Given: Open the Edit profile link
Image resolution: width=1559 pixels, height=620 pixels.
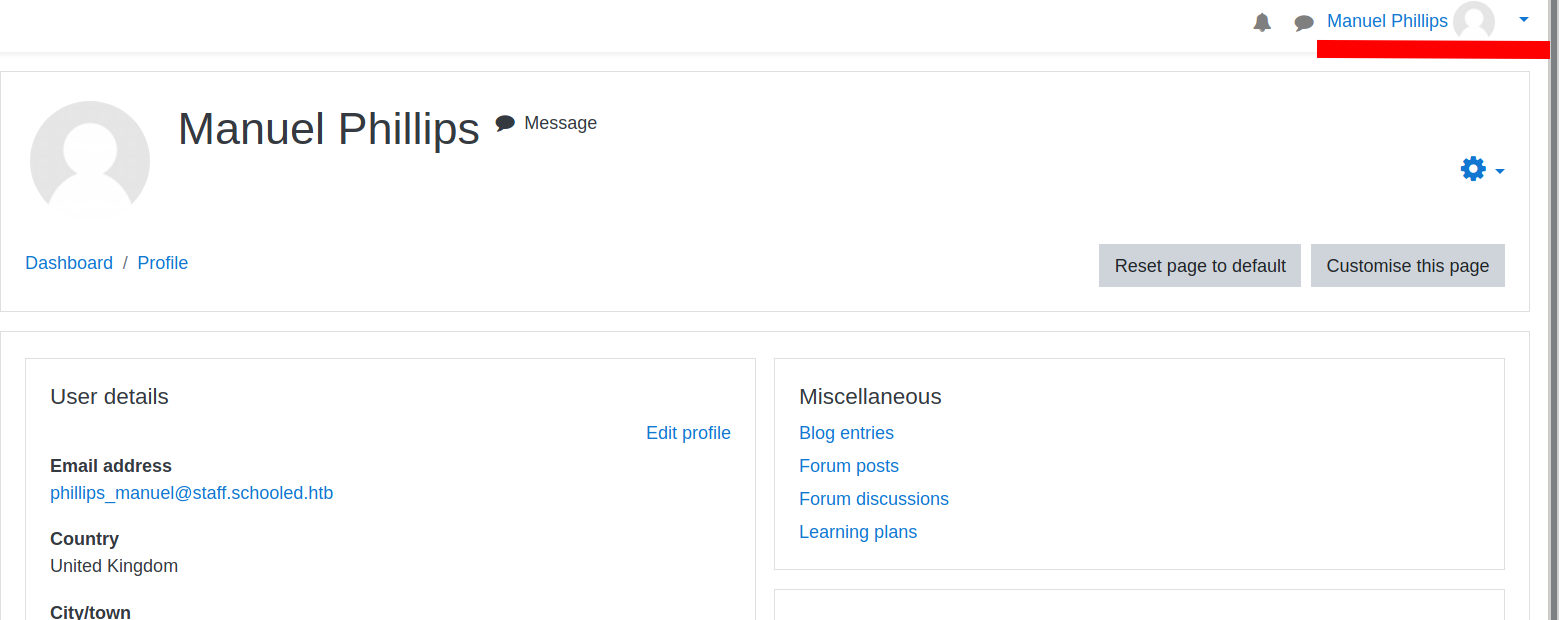Looking at the screenshot, I should 688,433.
